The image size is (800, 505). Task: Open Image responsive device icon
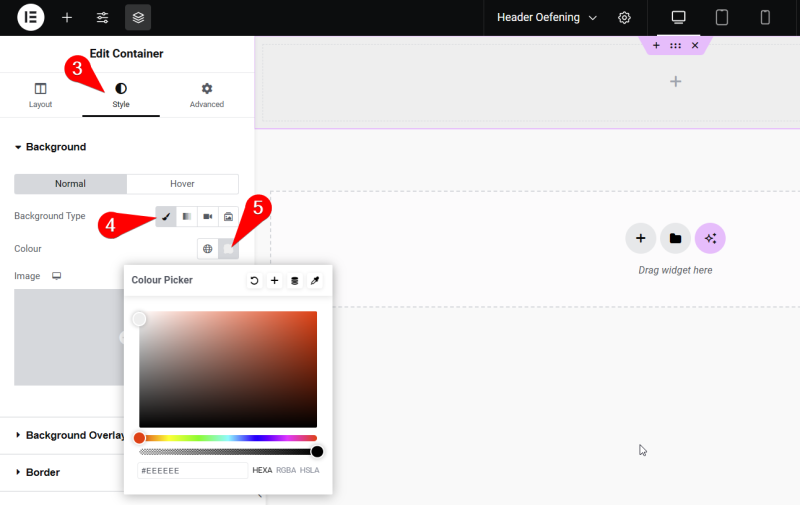click(57, 276)
